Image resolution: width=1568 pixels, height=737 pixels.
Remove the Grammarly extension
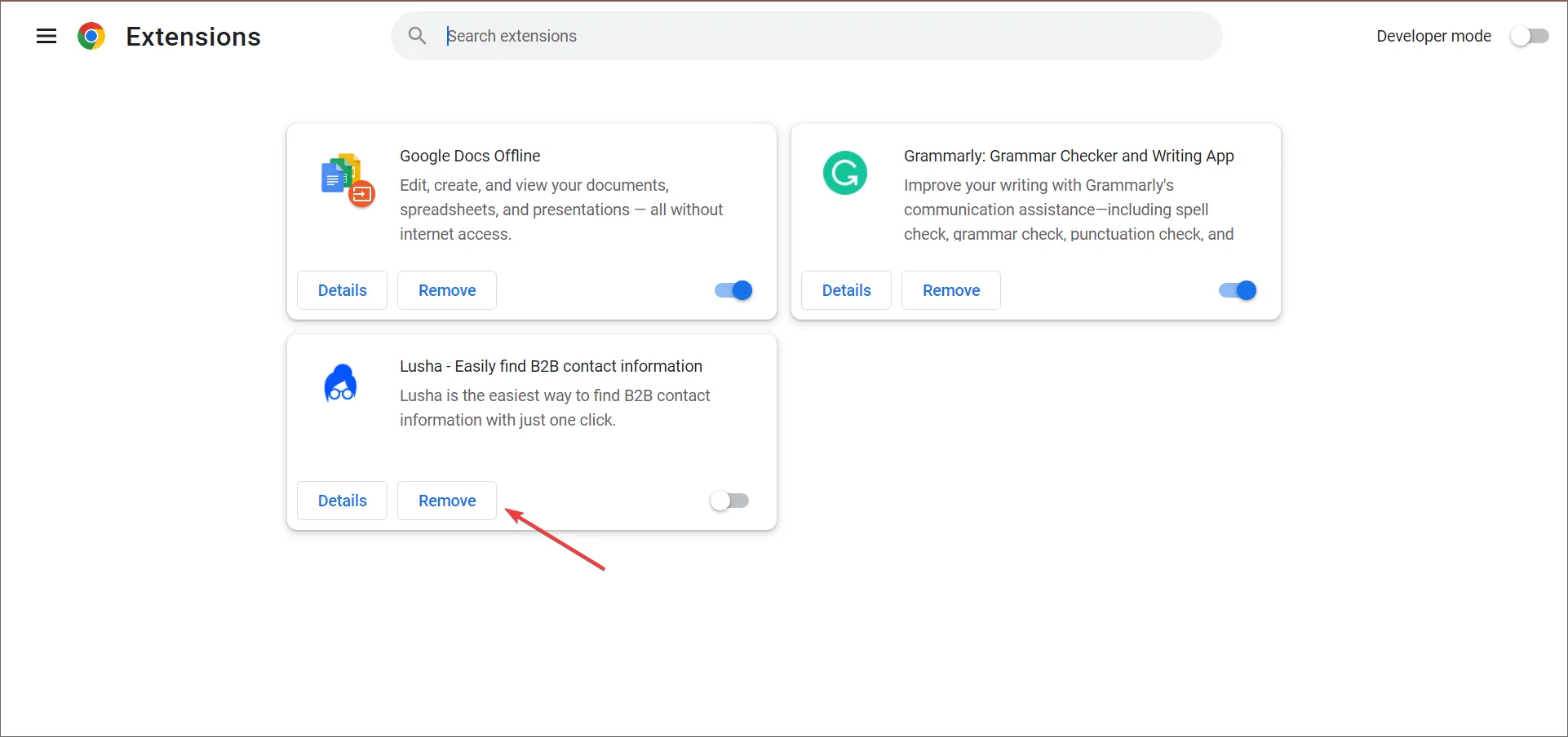tap(950, 290)
